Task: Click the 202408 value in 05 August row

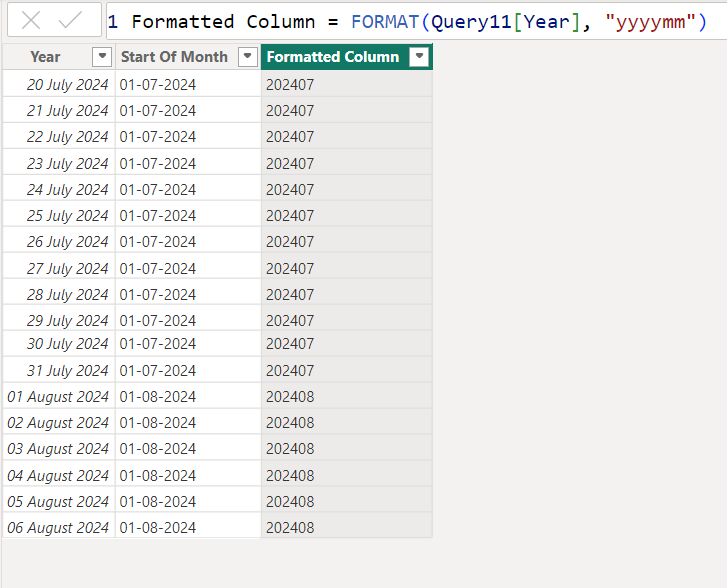Action: tap(290, 502)
